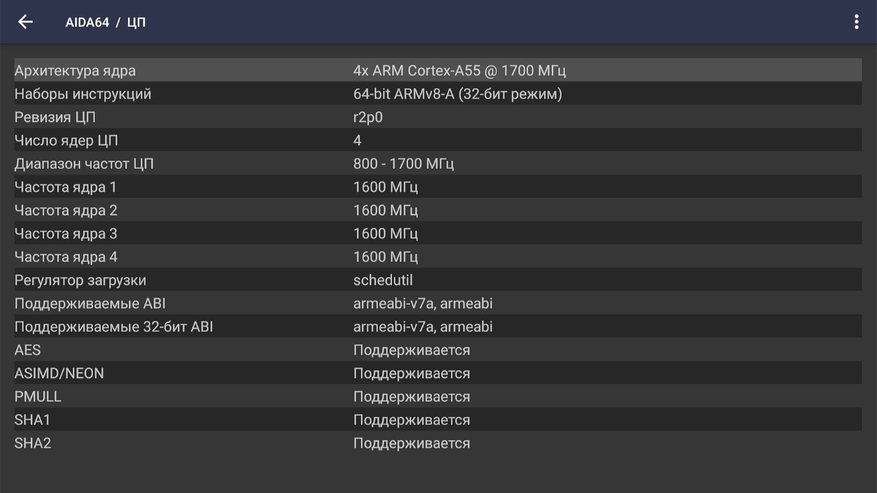Tap the PMULL row
877x493 pixels.
click(437, 397)
